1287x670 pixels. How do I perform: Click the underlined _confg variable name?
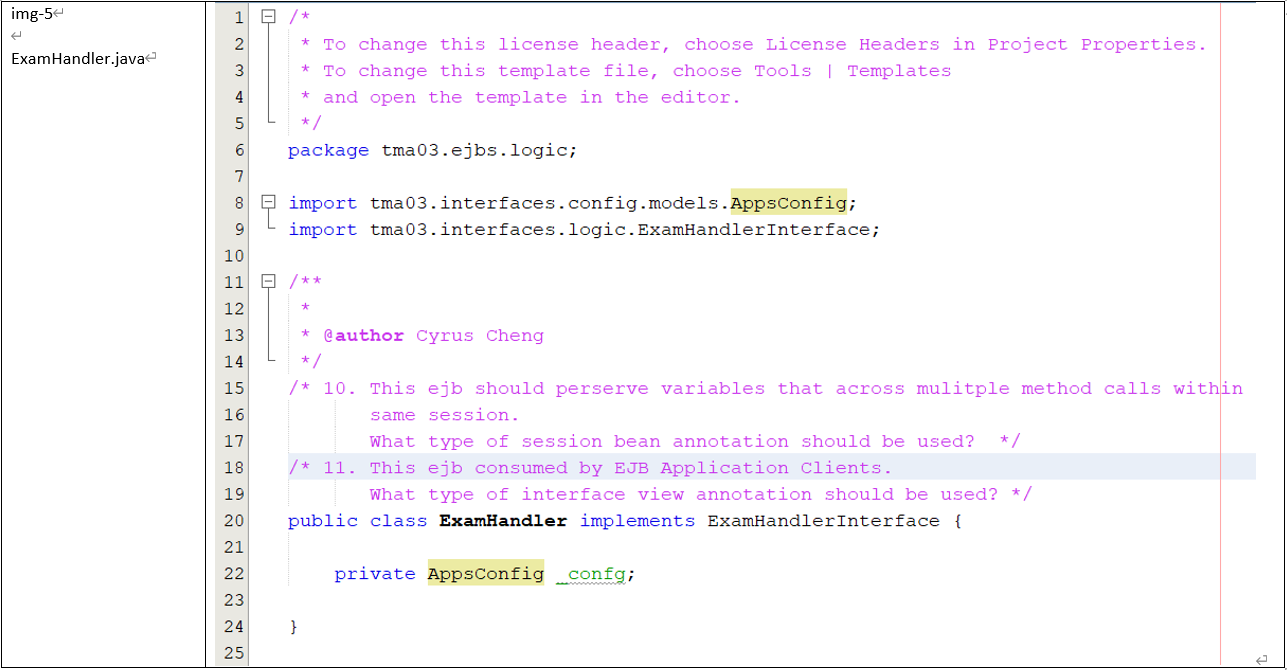pos(591,574)
